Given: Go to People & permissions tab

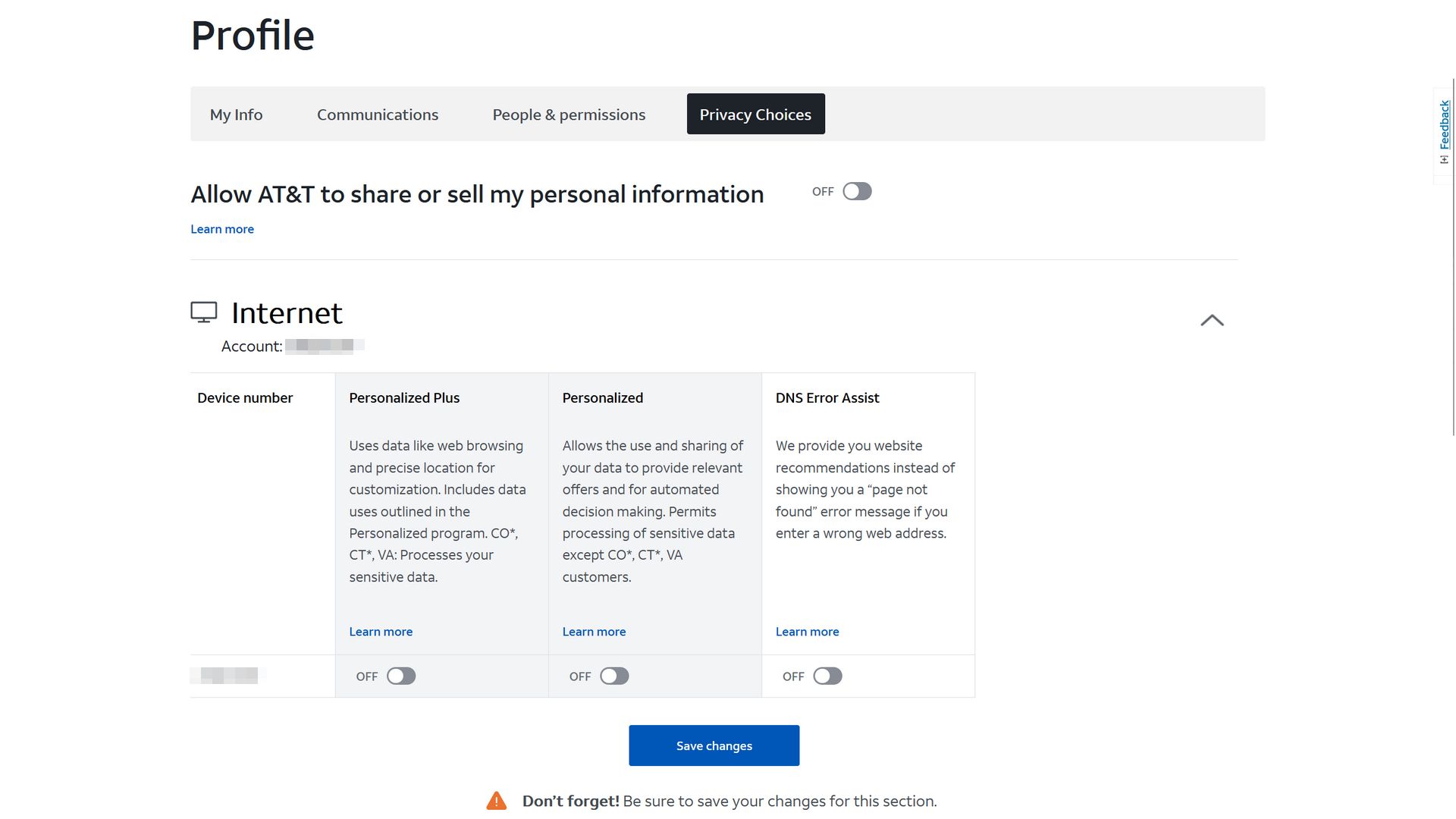Looking at the screenshot, I should coord(569,115).
